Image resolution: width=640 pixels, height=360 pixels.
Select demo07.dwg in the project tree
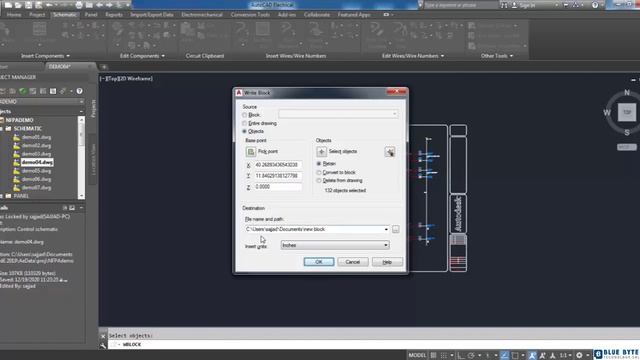36,188
